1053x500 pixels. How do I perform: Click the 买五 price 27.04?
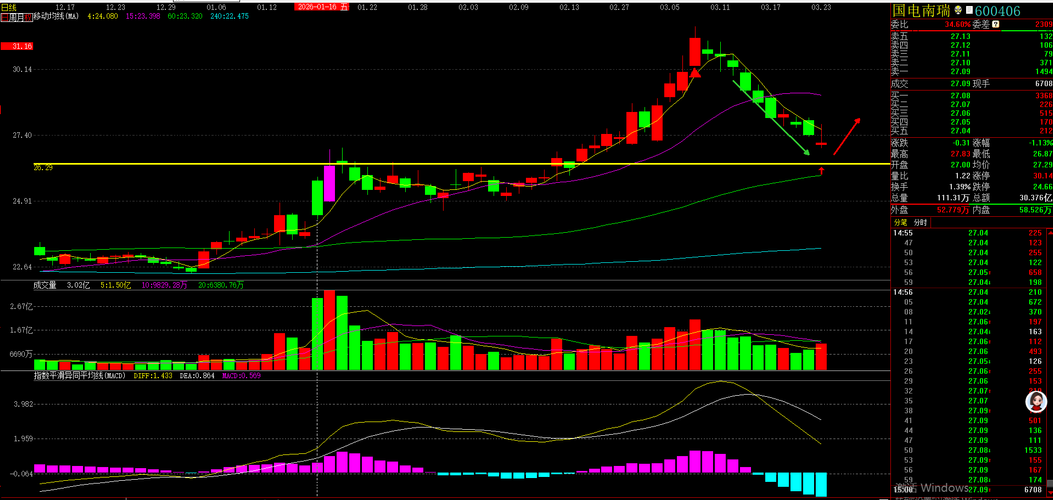point(960,130)
